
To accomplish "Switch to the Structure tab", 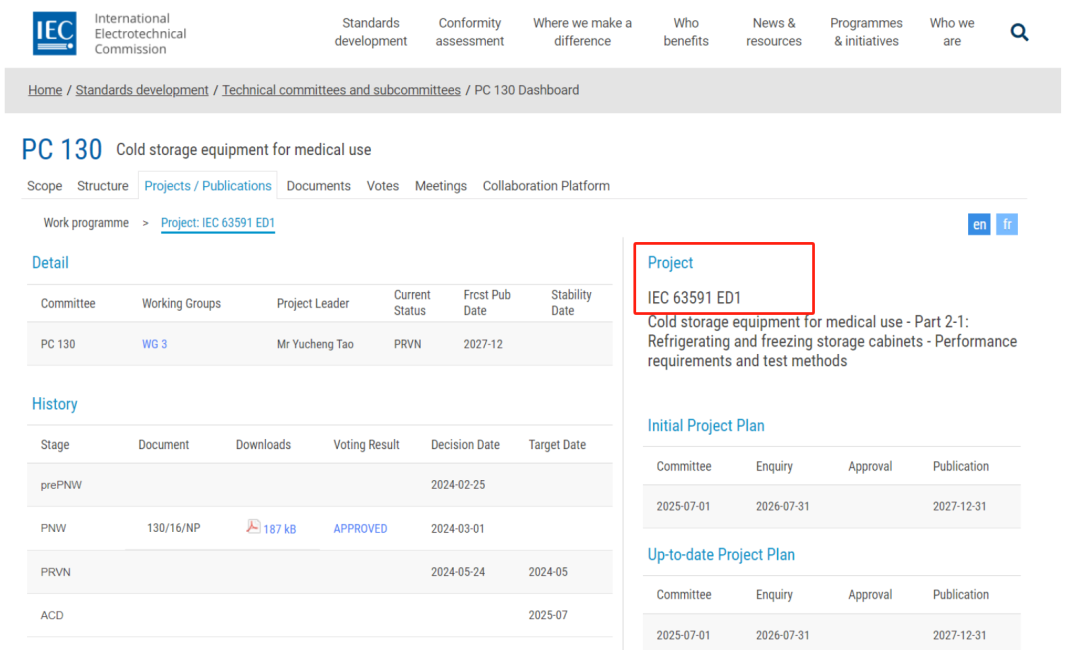I will (103, 186).
